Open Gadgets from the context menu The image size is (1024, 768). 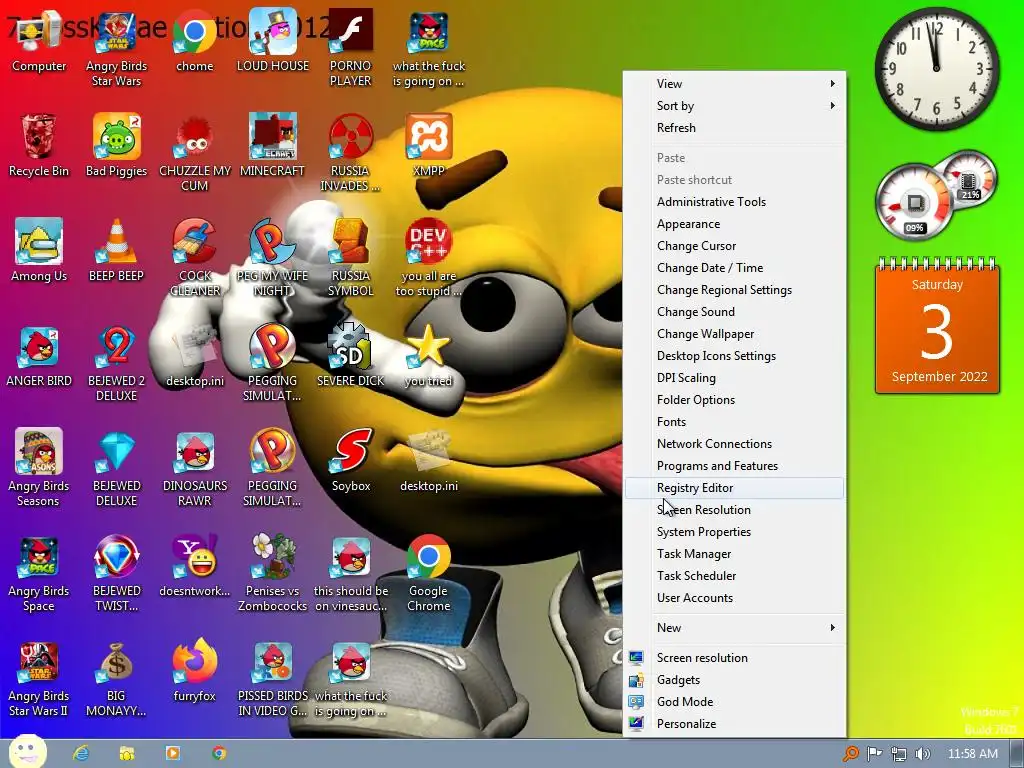(x=735, y=680)
